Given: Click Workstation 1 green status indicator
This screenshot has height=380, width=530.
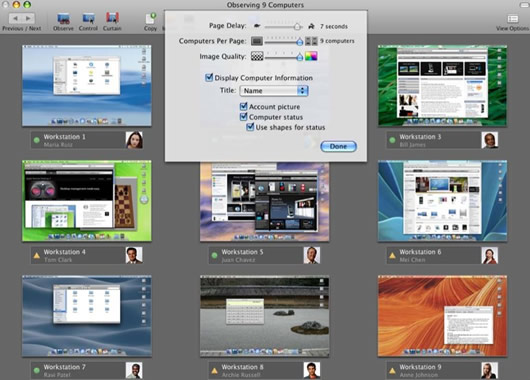Looking at the screenshot, I should coord(37,140).
